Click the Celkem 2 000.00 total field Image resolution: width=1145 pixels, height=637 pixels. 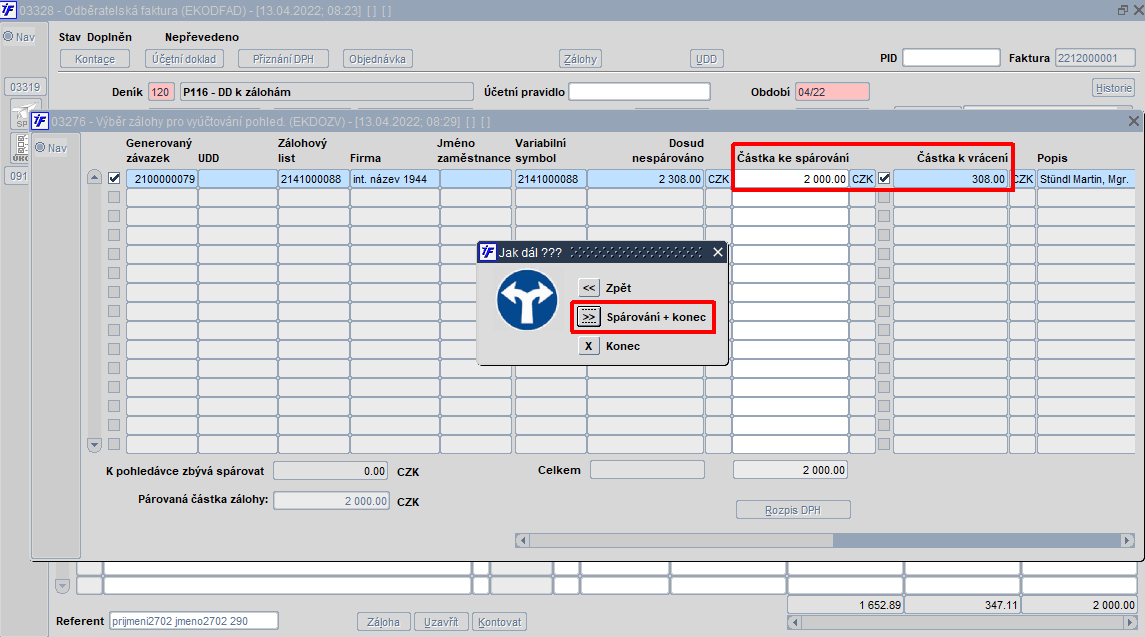point(790,470)
